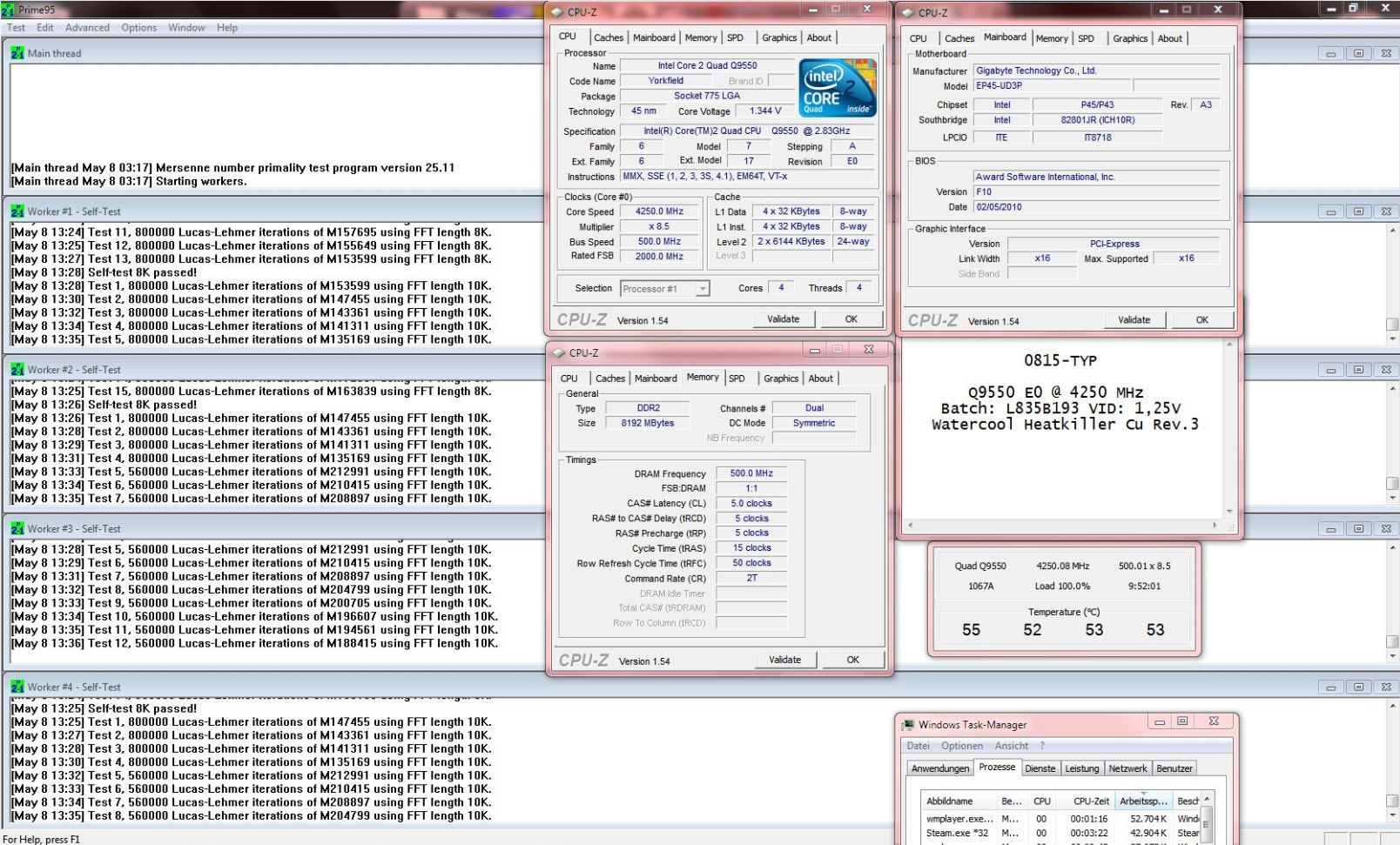Click Validate in the CPU-Z CPU window
Viewport: 1400px width, 845px height.
[783, 319]
